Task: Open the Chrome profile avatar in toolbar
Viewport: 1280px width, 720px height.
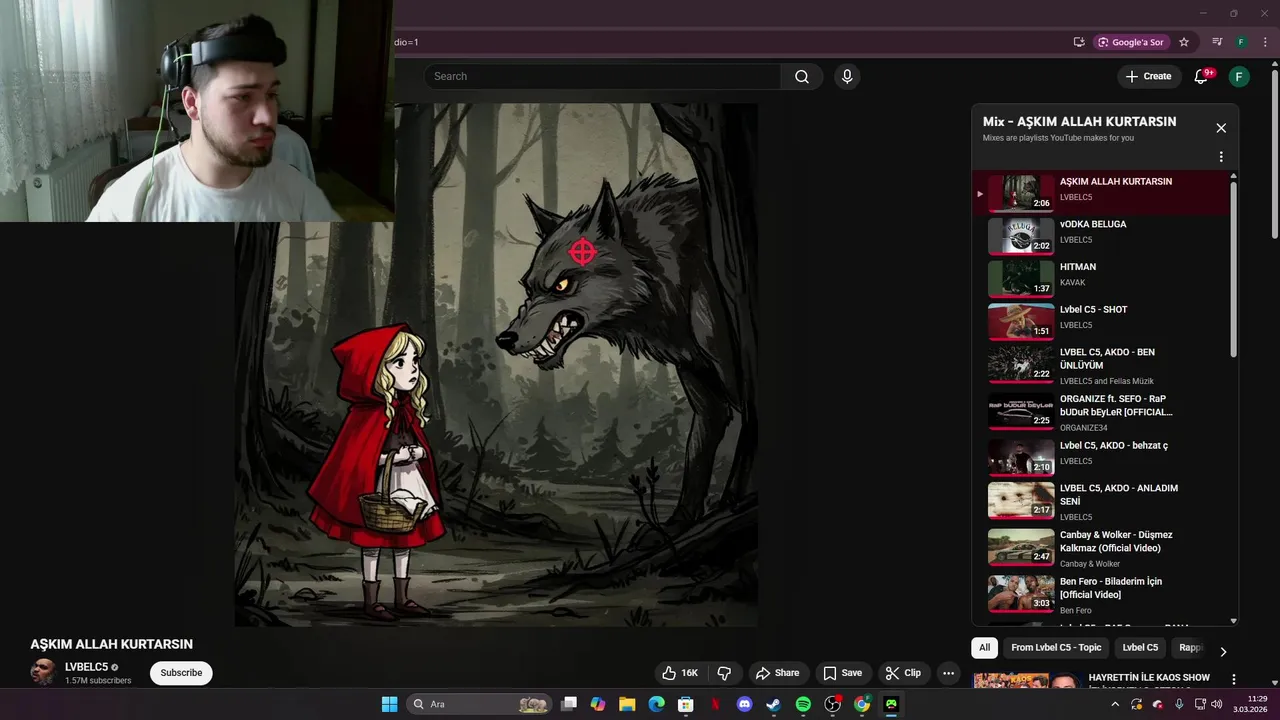Action: (x=1241, y=42)
